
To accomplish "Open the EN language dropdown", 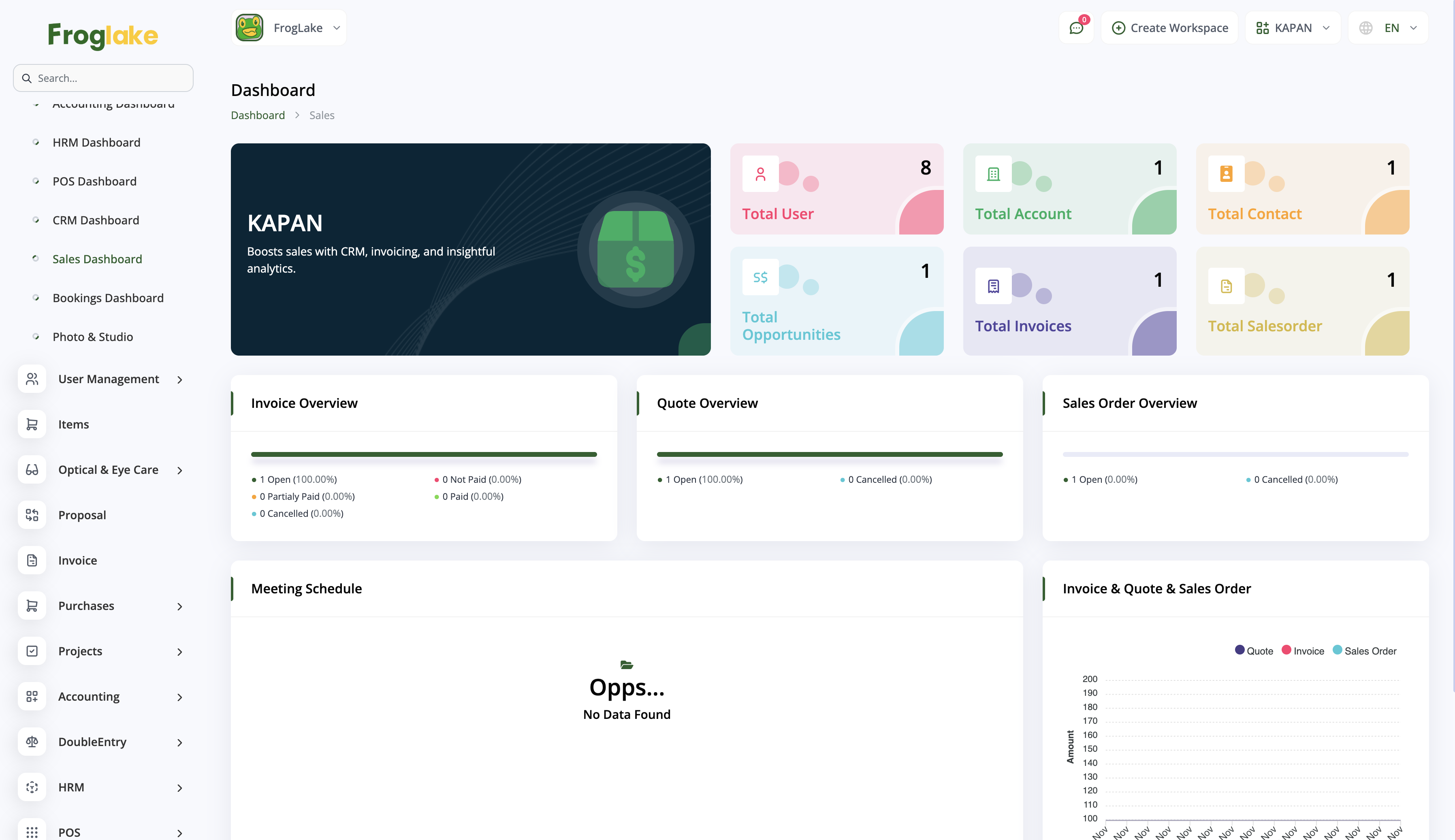I will 1388,28.
